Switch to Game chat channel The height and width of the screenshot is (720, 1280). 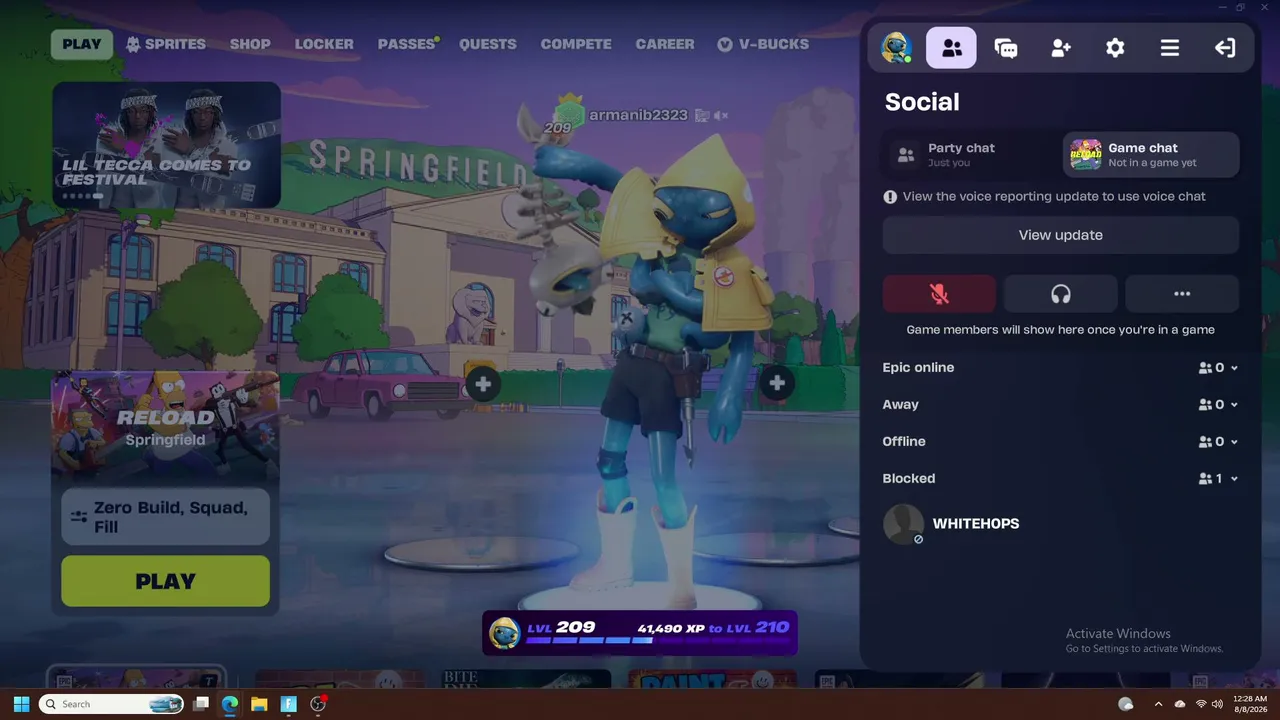point(1151,155)
